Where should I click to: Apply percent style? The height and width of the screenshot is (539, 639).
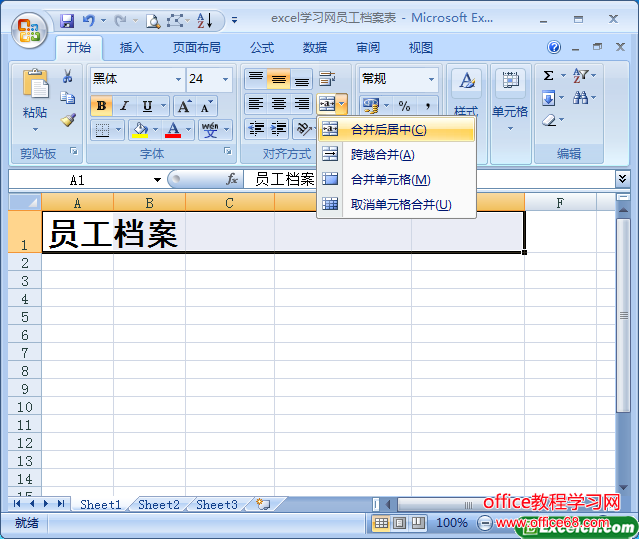[404, 106]
